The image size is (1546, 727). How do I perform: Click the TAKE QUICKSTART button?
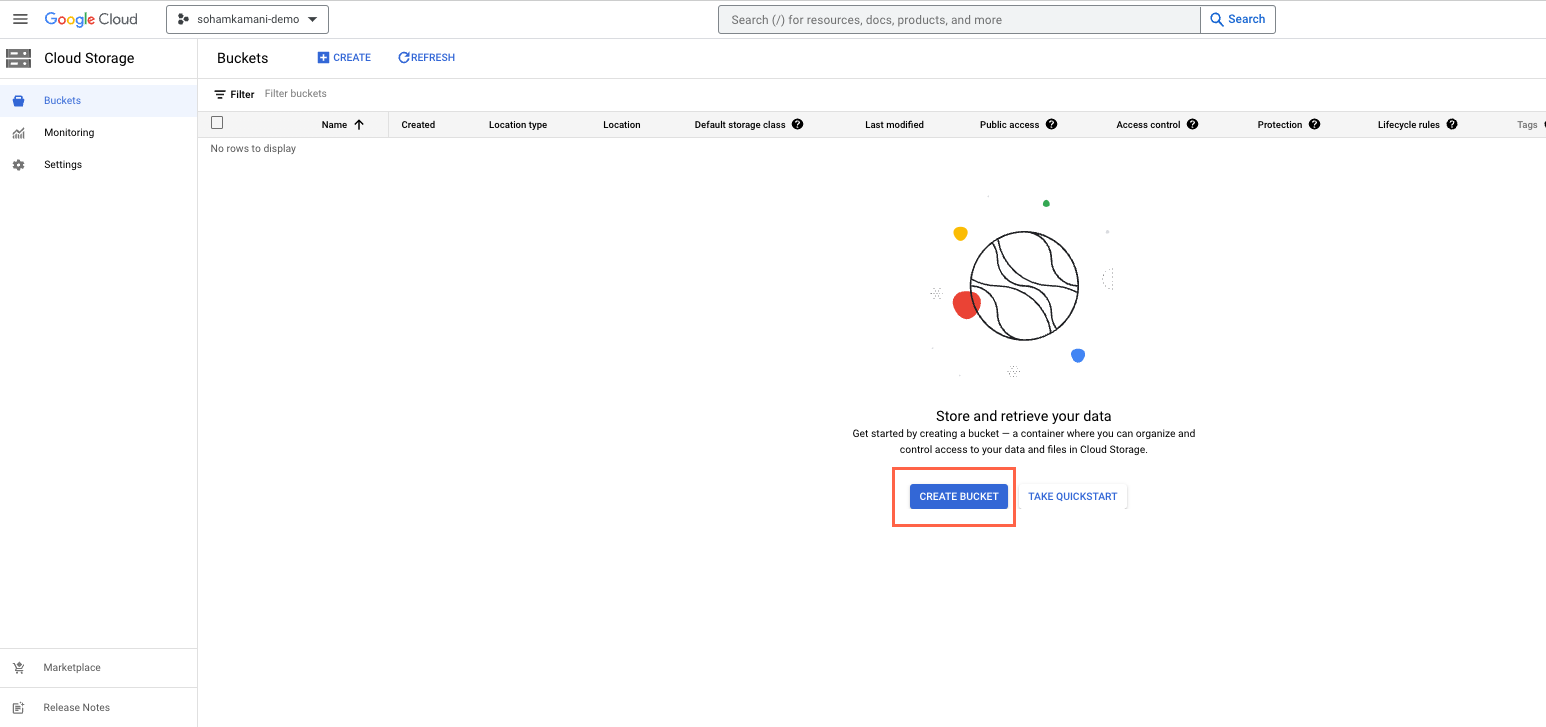pyautogui.click(x=1072, y=496)
